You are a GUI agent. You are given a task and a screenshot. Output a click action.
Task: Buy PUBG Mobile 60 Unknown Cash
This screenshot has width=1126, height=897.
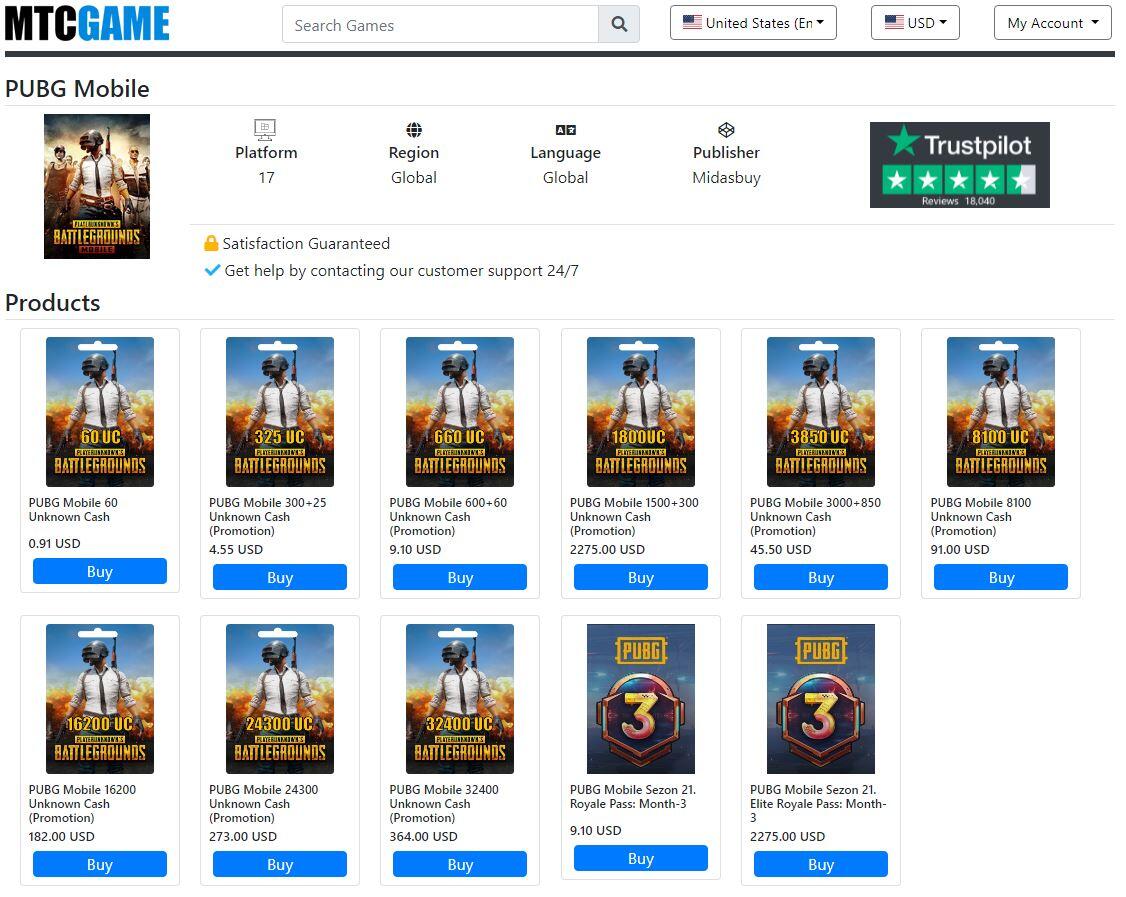[100, 572]
